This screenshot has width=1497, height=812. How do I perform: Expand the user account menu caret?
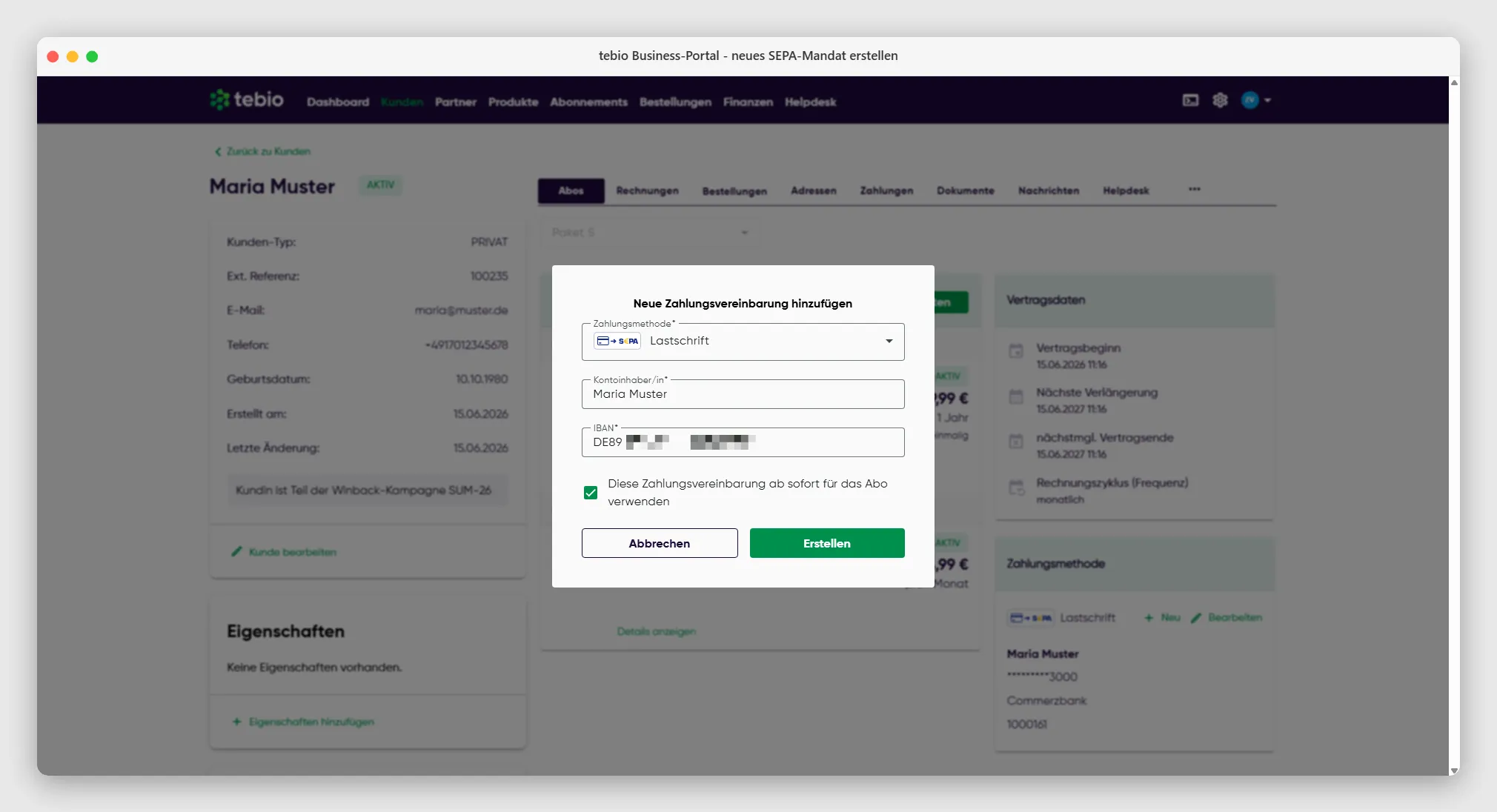pyautogui.click(x=1268, y=100)
